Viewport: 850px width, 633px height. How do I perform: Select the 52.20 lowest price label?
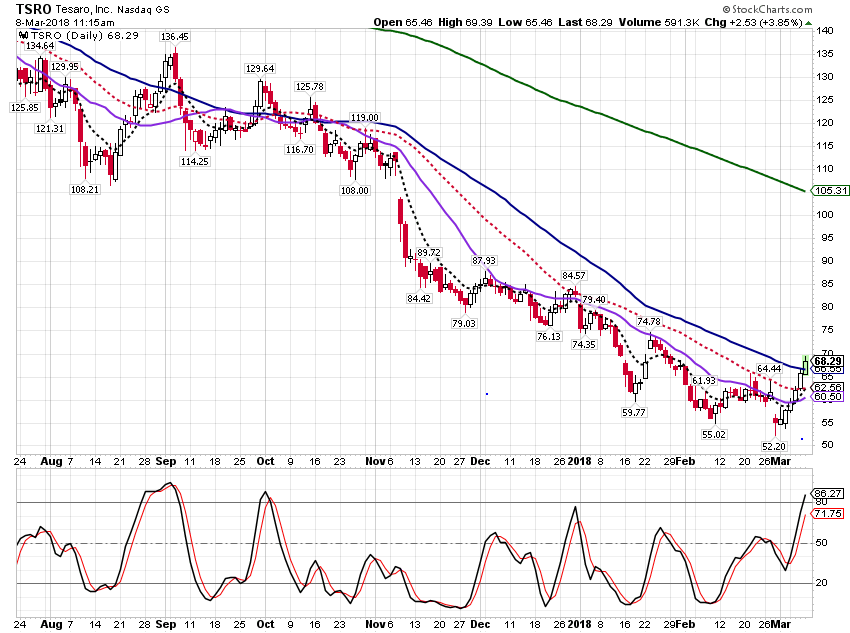tap(774, 447)
